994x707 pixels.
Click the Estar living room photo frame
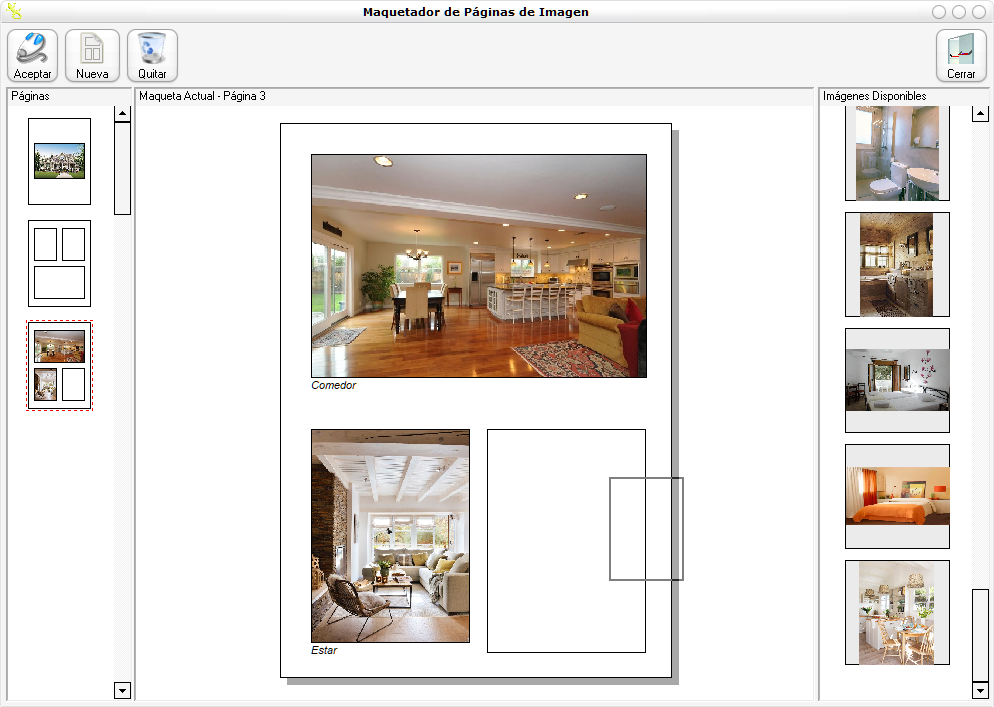tap(390, 536)
